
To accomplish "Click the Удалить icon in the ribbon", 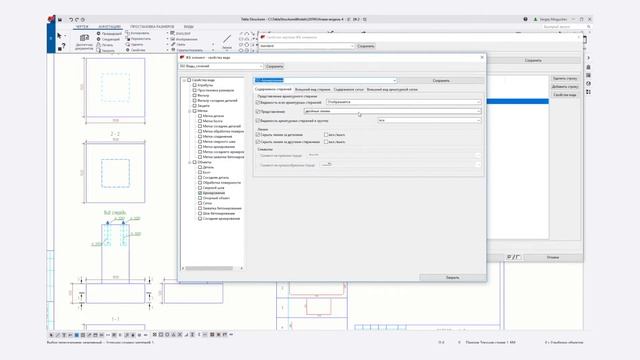I will [127, 44].
